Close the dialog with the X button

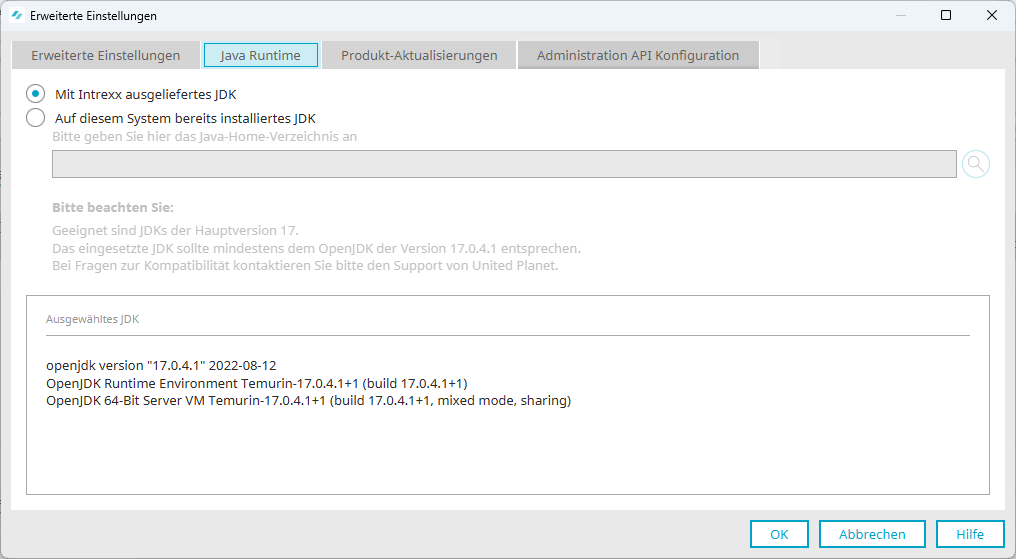tap(991, 16)
